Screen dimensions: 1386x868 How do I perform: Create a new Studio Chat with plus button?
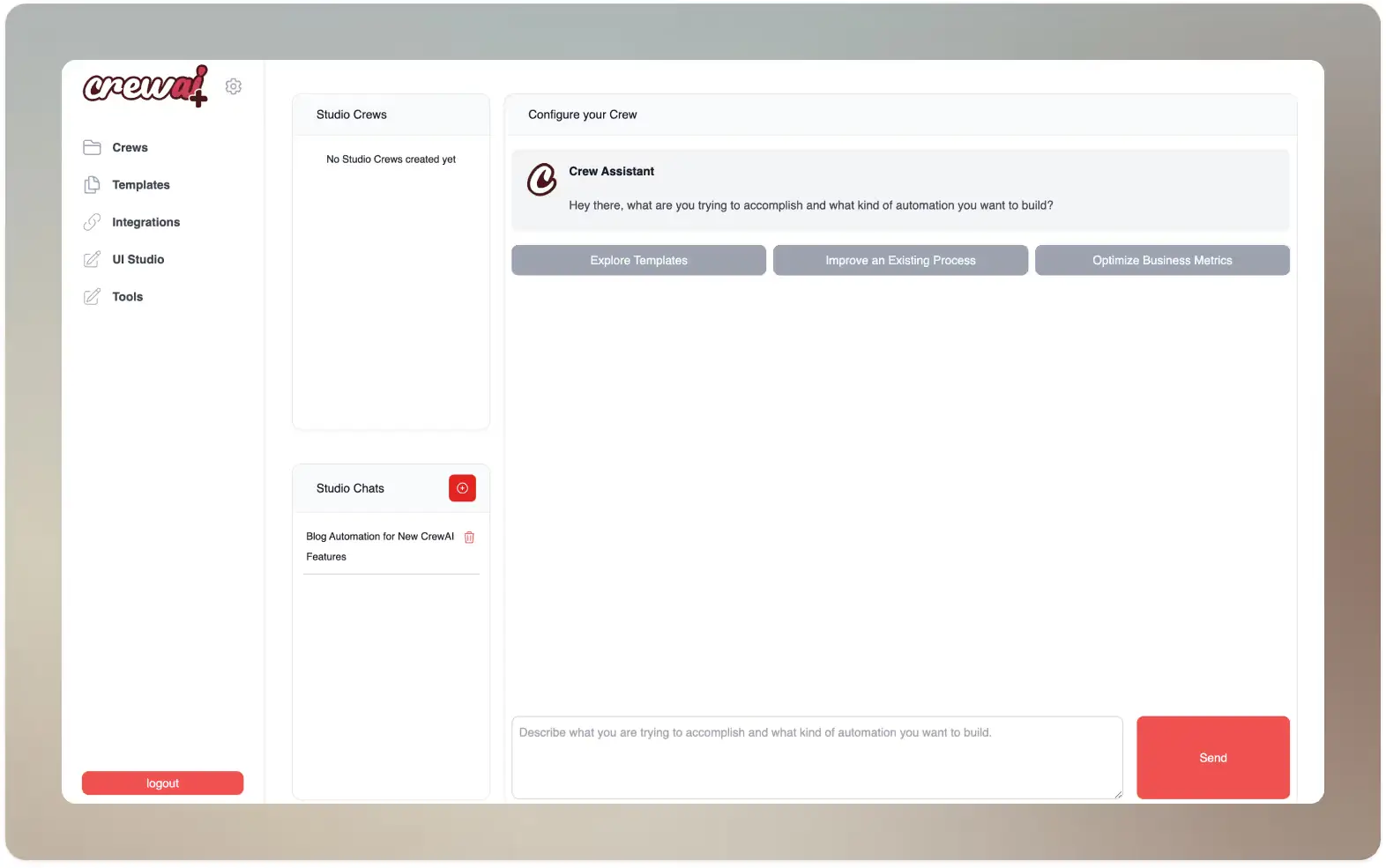[x=462, y=488]
